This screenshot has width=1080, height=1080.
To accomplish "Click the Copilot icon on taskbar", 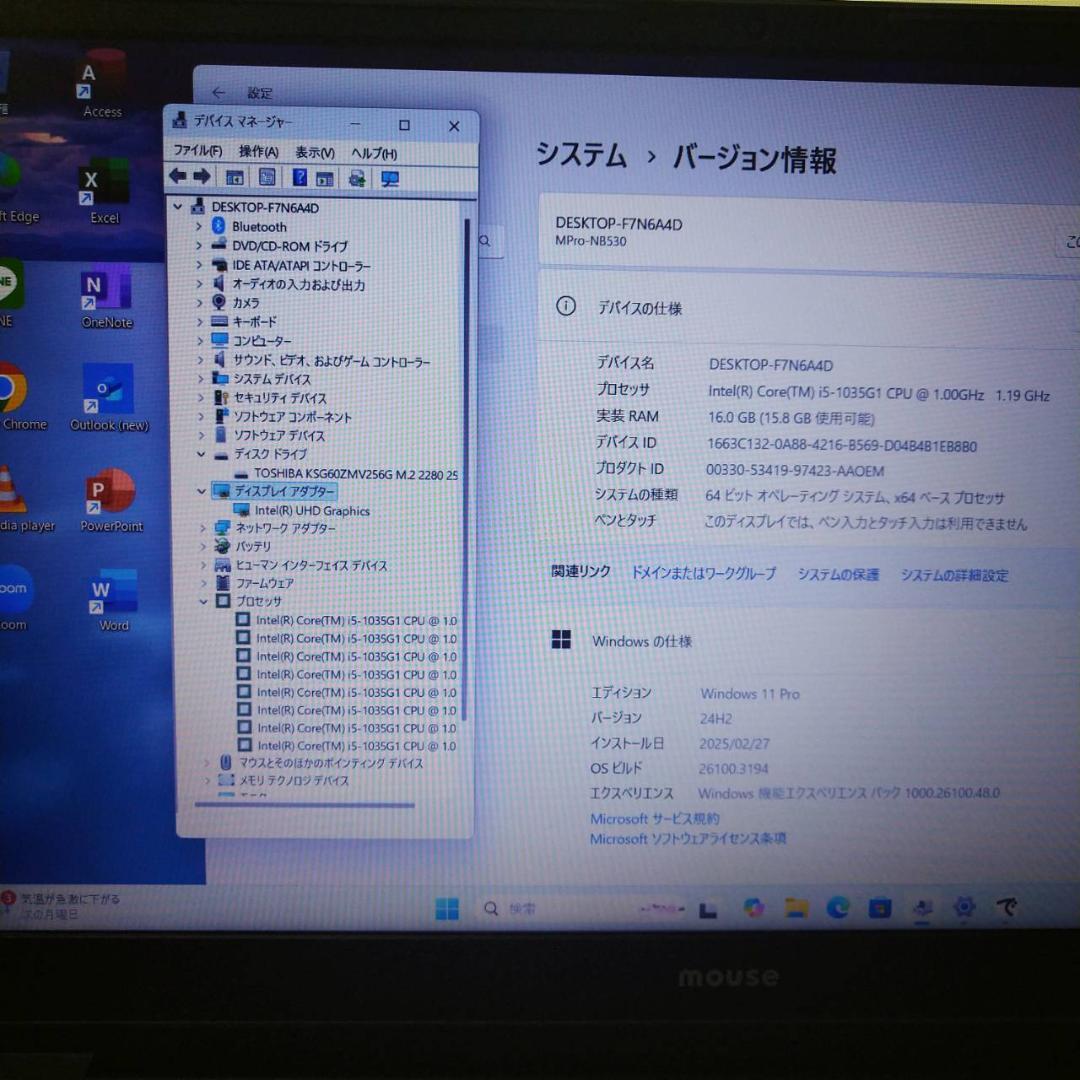I will pos(754,908).
